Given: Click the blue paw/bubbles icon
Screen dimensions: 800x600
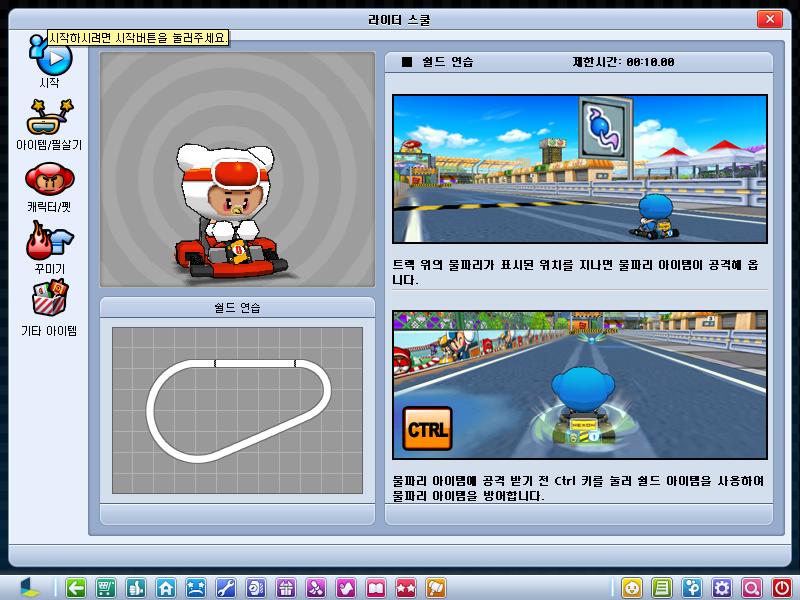Looking at the screenshot, I should (x=692, y=588).
